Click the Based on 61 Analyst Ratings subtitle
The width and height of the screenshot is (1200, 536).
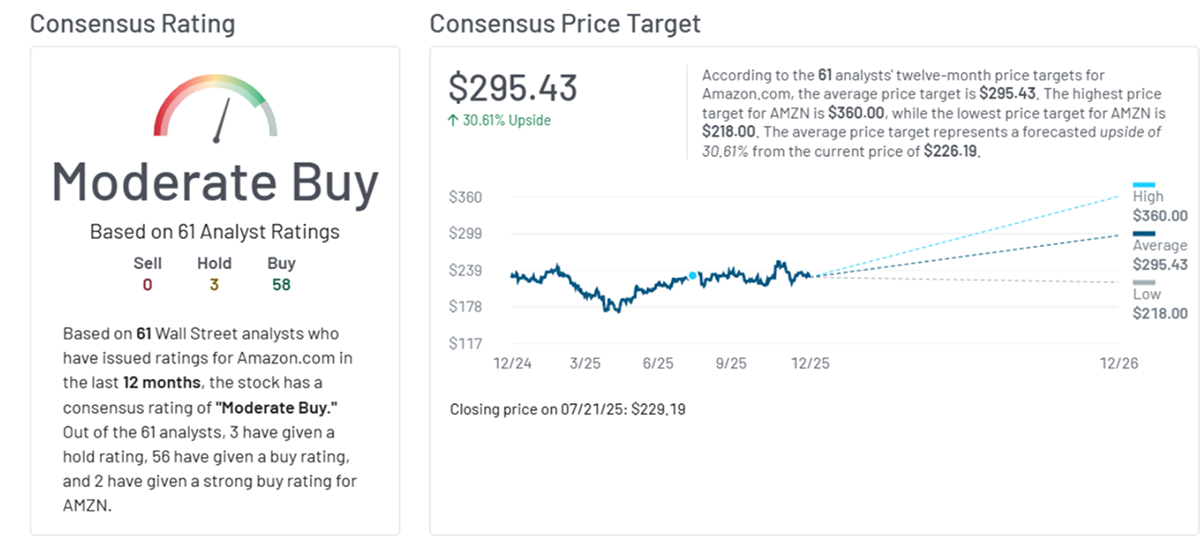[215, 232]
